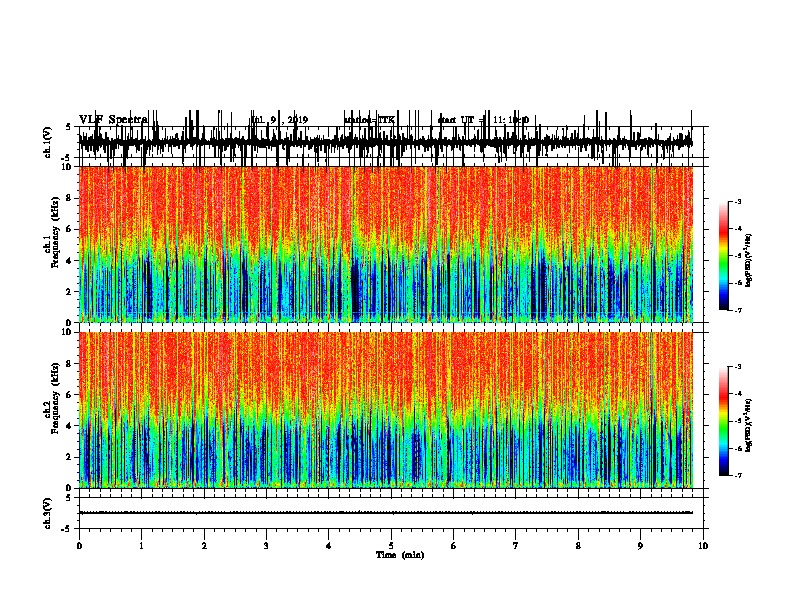792x612 pixels.
Task: Click the ch.1 color bar log(PSD) unit label
Action: pyautogui.click(x=749, y=261)
